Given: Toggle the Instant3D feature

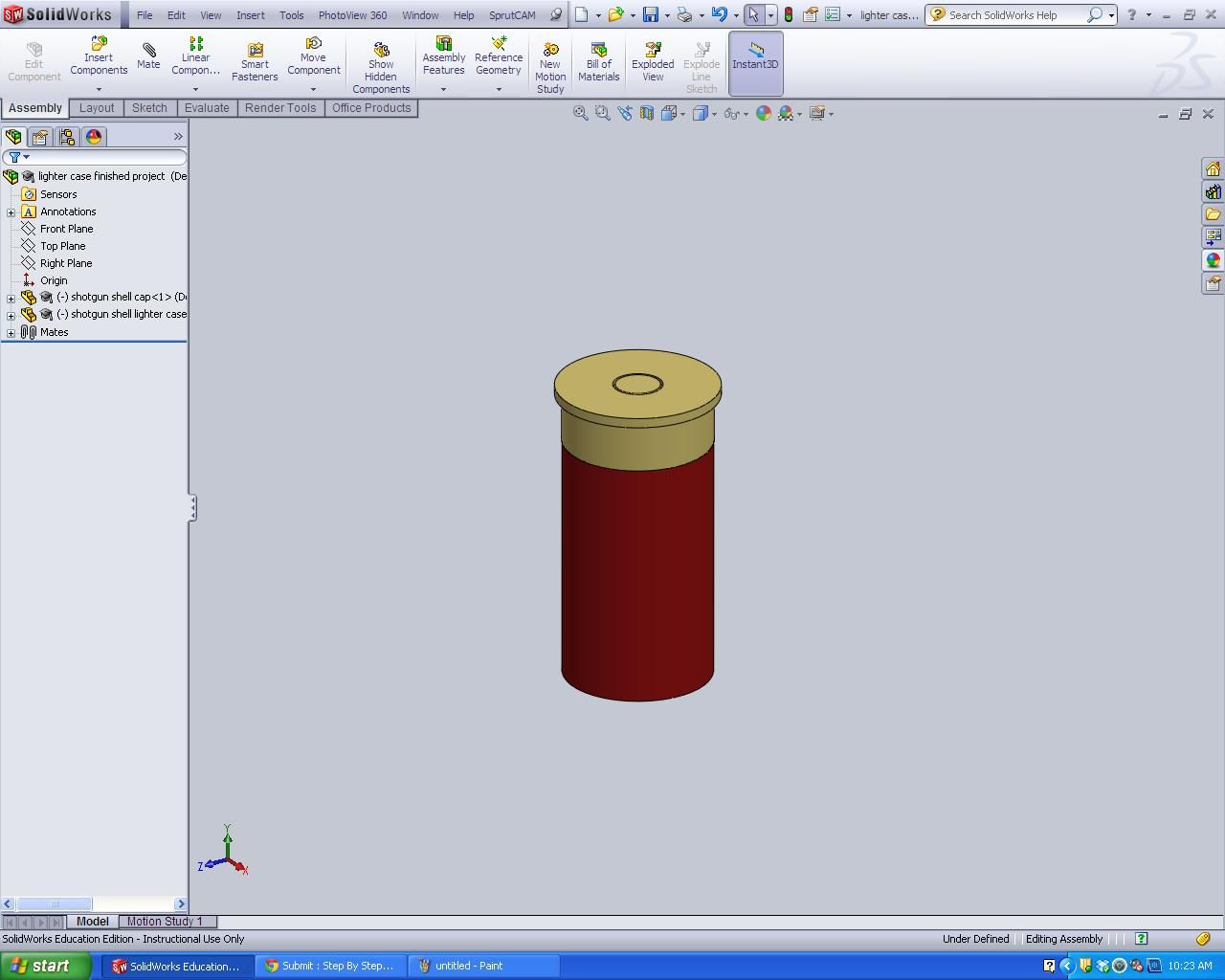Looking at the screenshot, I should pyautogui.click(x=755, y=57).
